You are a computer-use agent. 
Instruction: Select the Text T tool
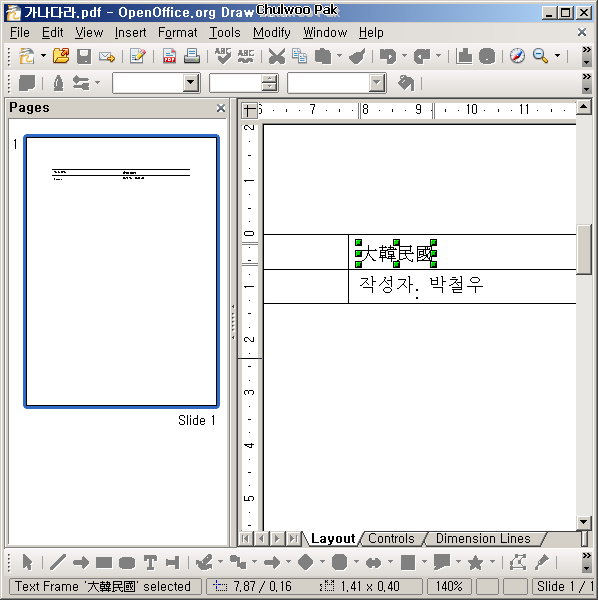point(150,562)
